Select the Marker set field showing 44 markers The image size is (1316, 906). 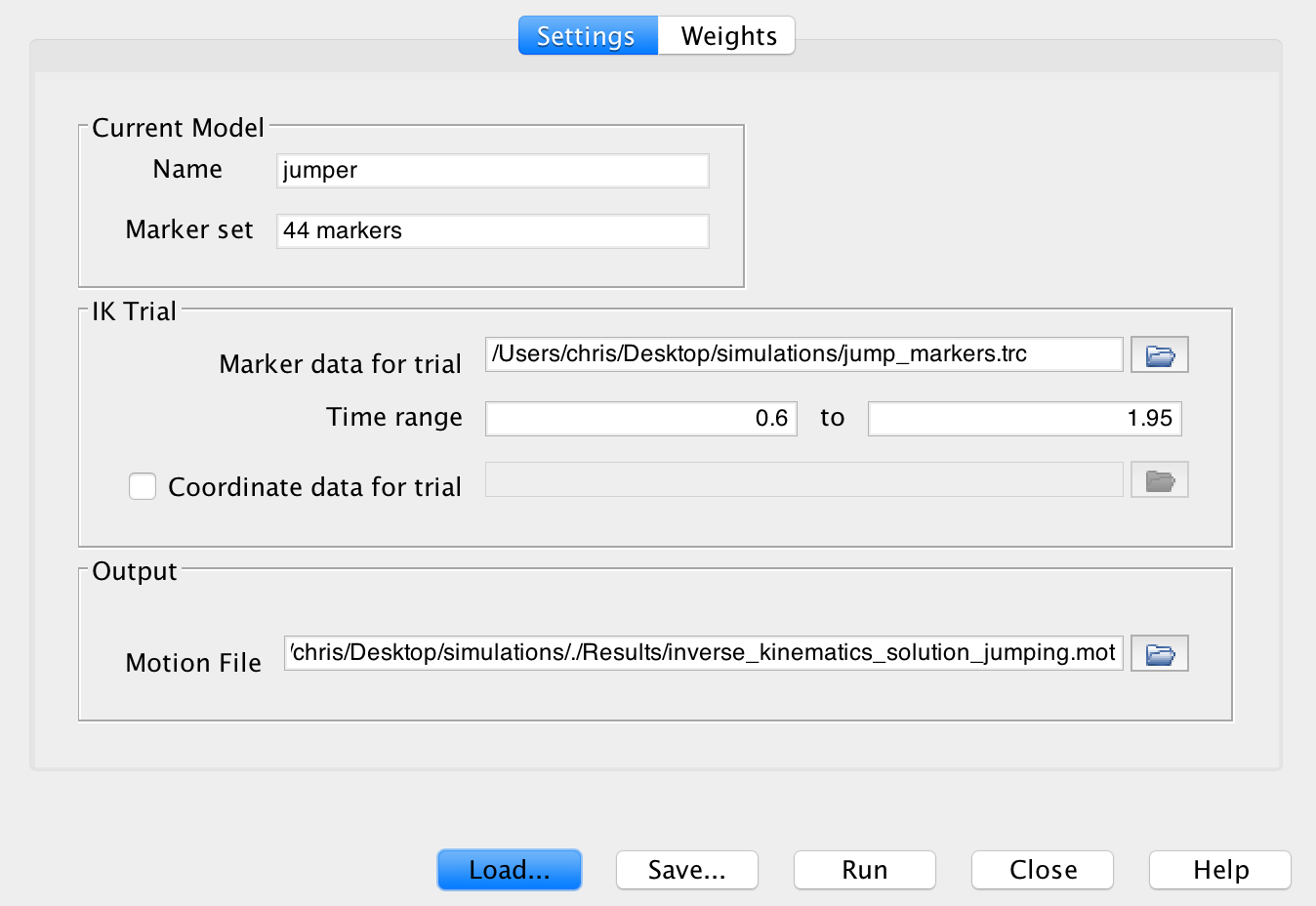click(x=491, y=230)
